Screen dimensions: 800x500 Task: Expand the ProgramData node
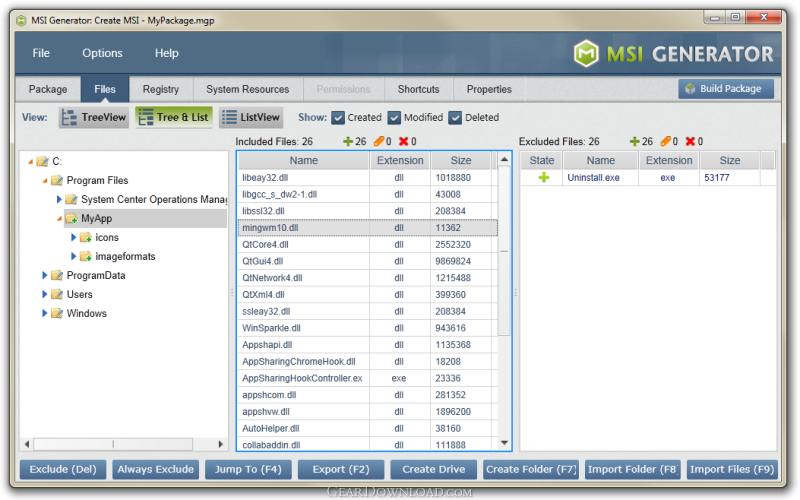(44, 276)
